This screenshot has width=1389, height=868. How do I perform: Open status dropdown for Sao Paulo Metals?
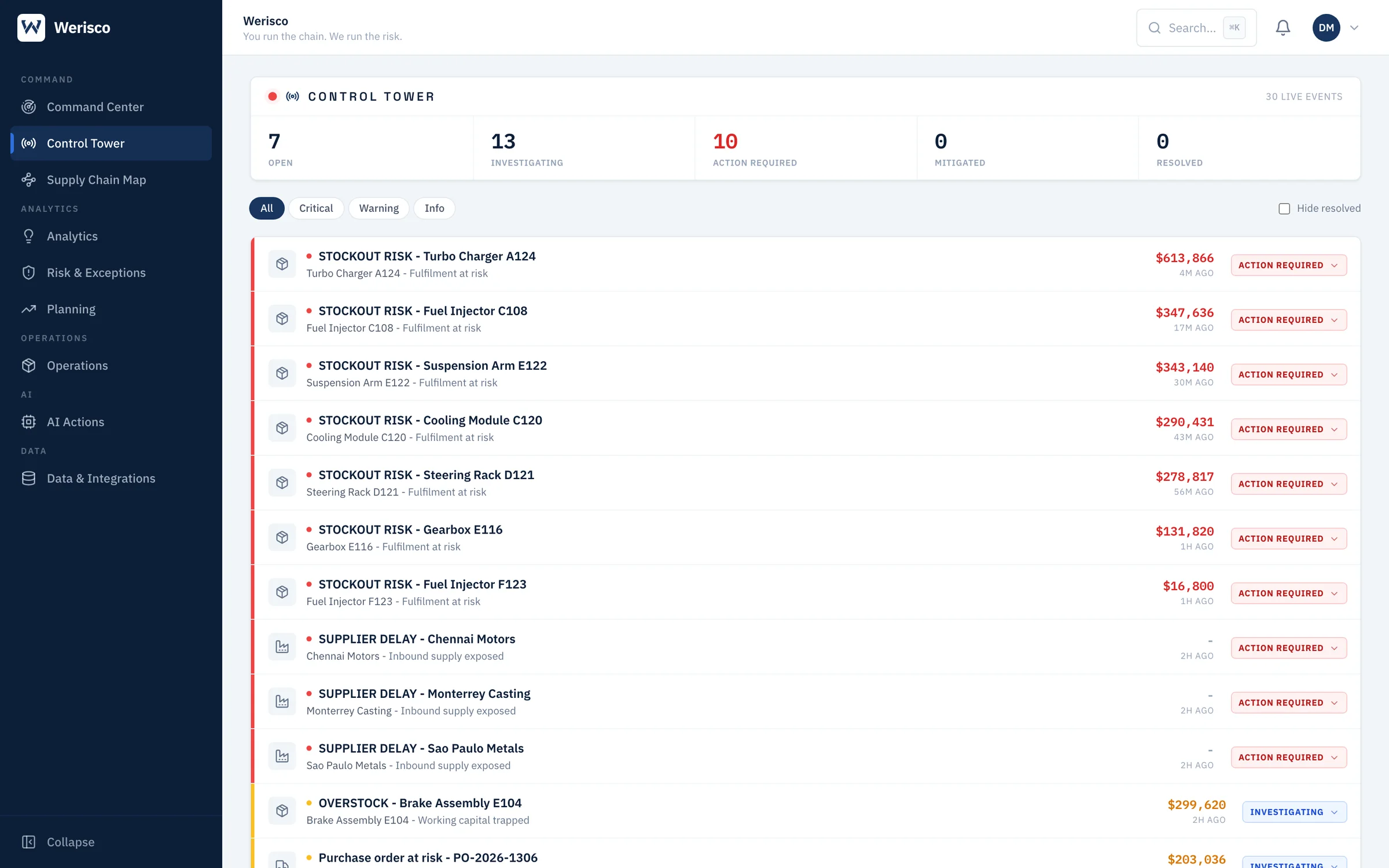[1289, 757]
